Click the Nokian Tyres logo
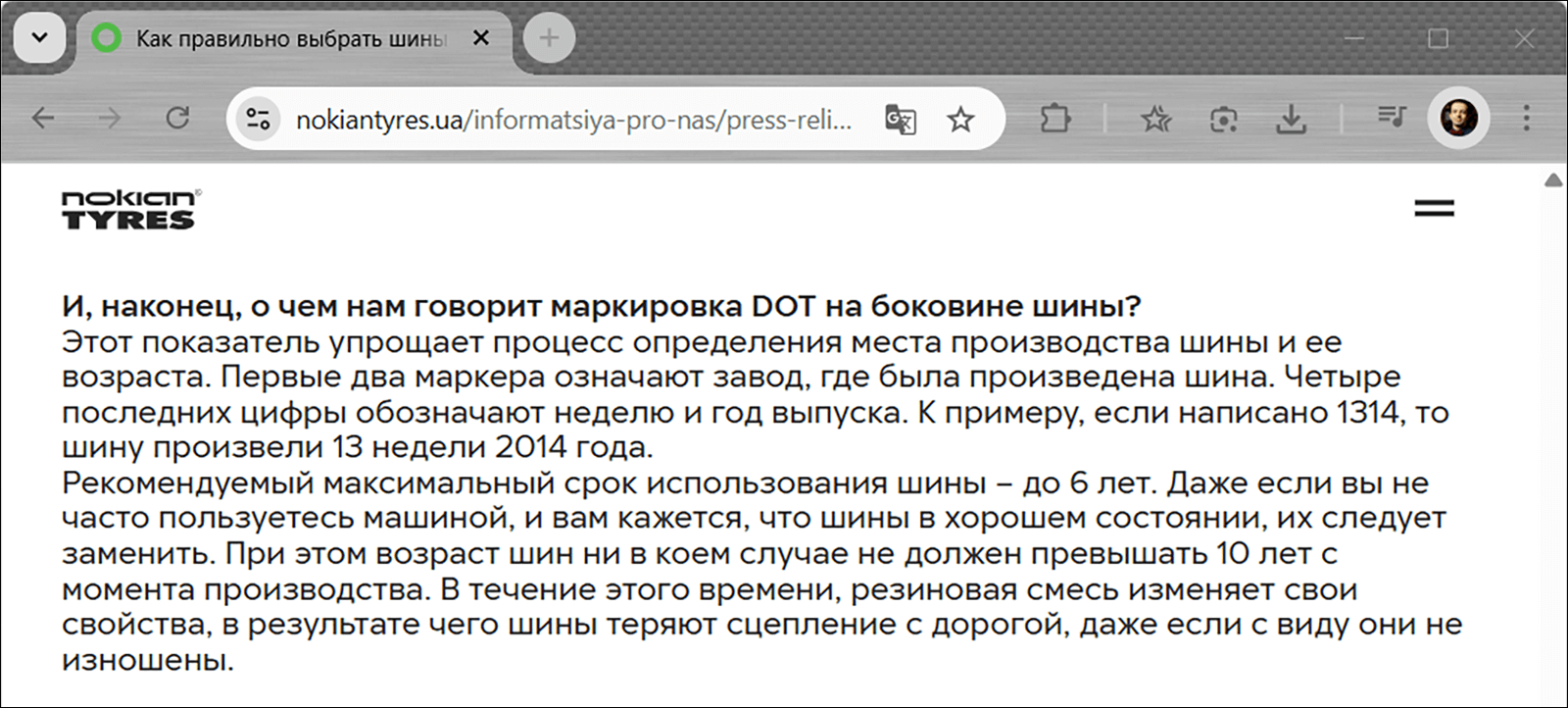Screen dimensions: 1568x708 pyautogui.click(x=131, y=209)
